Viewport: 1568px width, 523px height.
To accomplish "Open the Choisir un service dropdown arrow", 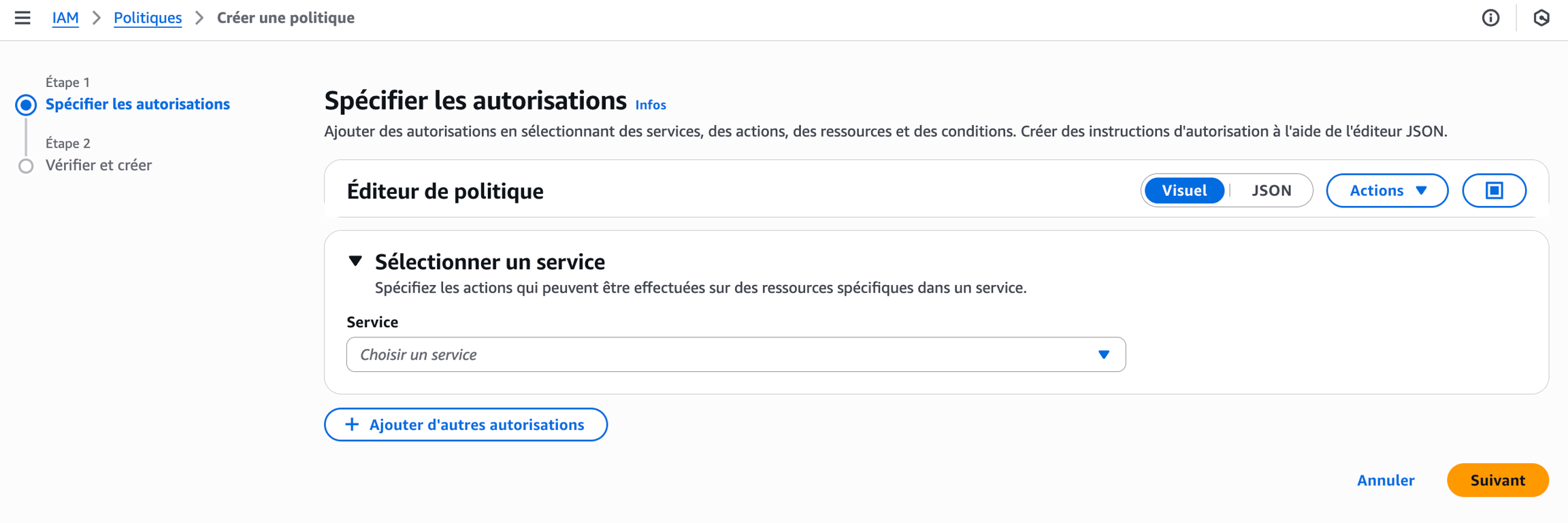I will coord(1103,354).
